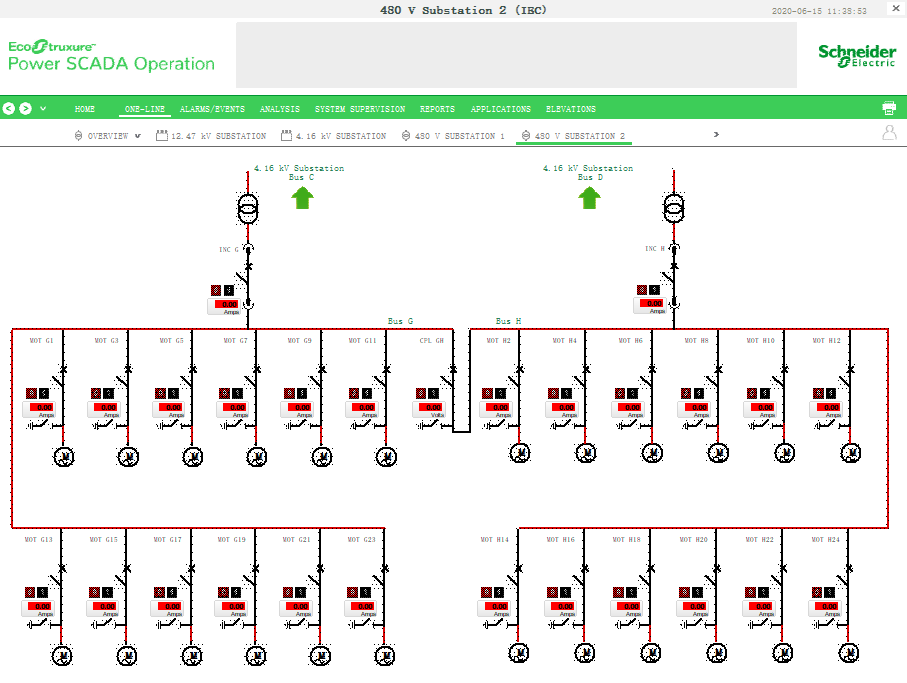Open SYSTEM SUPERVISION menu
This screenshot has height=683, width=907.
coord(360,109)
